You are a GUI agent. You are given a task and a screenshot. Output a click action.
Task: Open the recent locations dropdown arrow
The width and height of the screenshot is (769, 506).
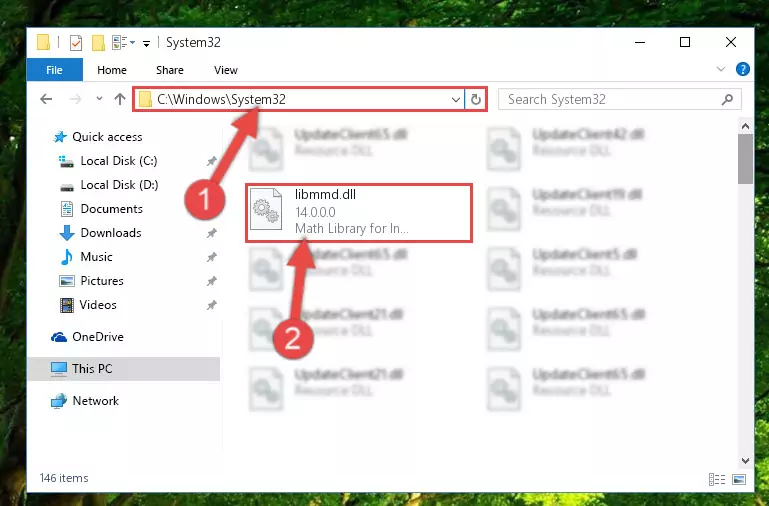(x=99, y=99)
